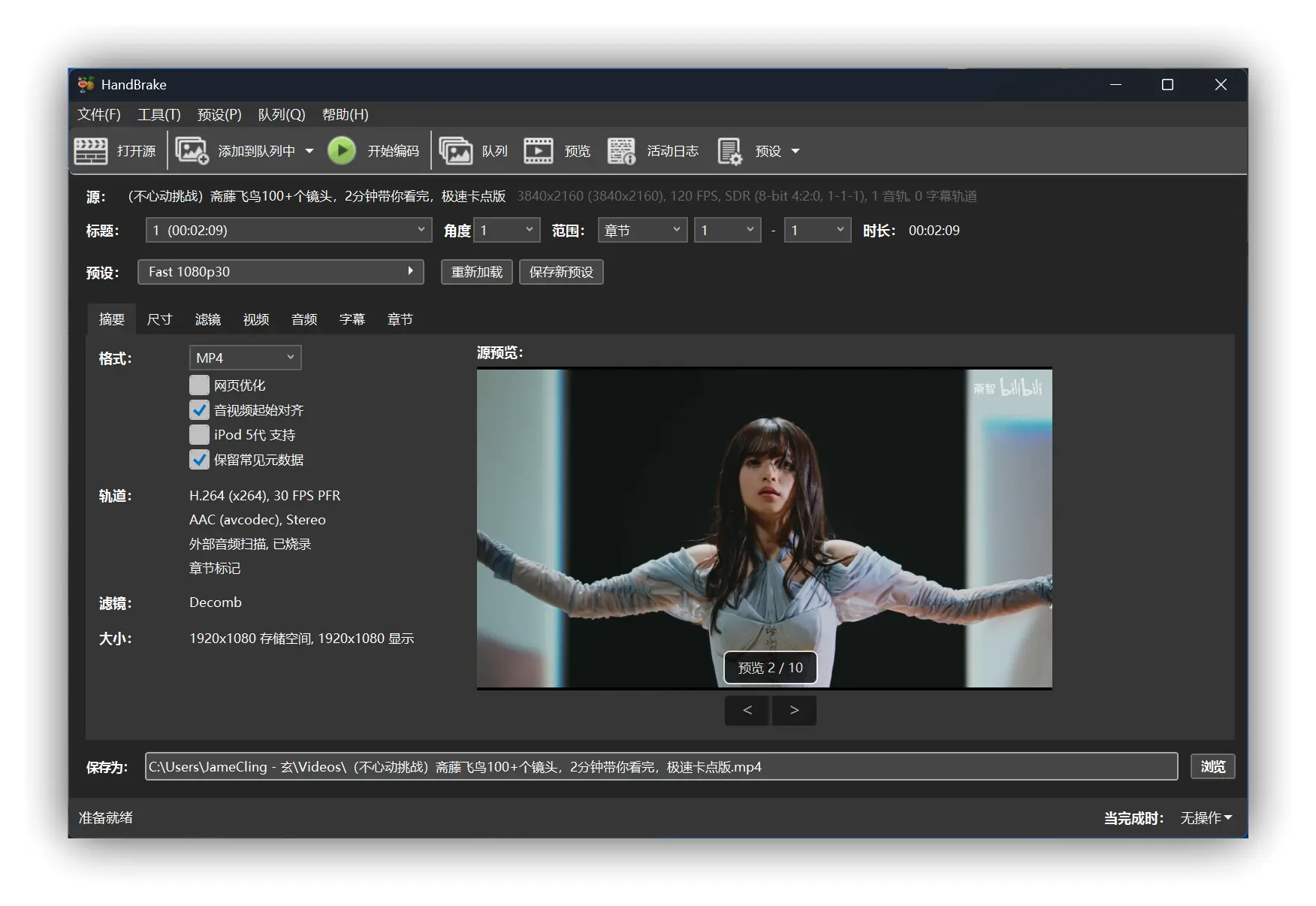The width and height of the screenshot is (1316, 906).
Task: Open the Queue stacked-images icon
Action: click(x=455, y=151)
